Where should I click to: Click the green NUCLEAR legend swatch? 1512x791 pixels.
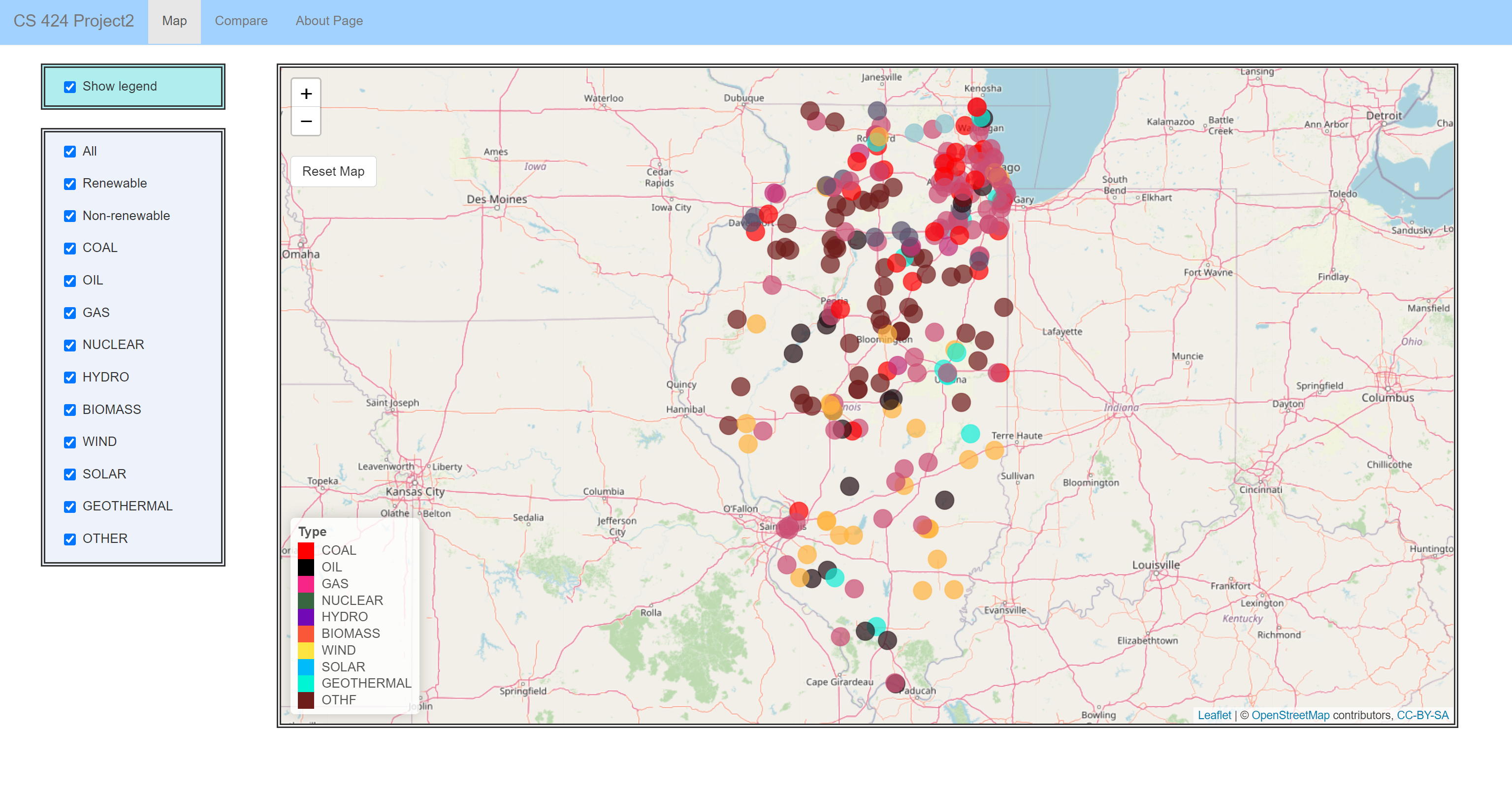pos(306,601)
